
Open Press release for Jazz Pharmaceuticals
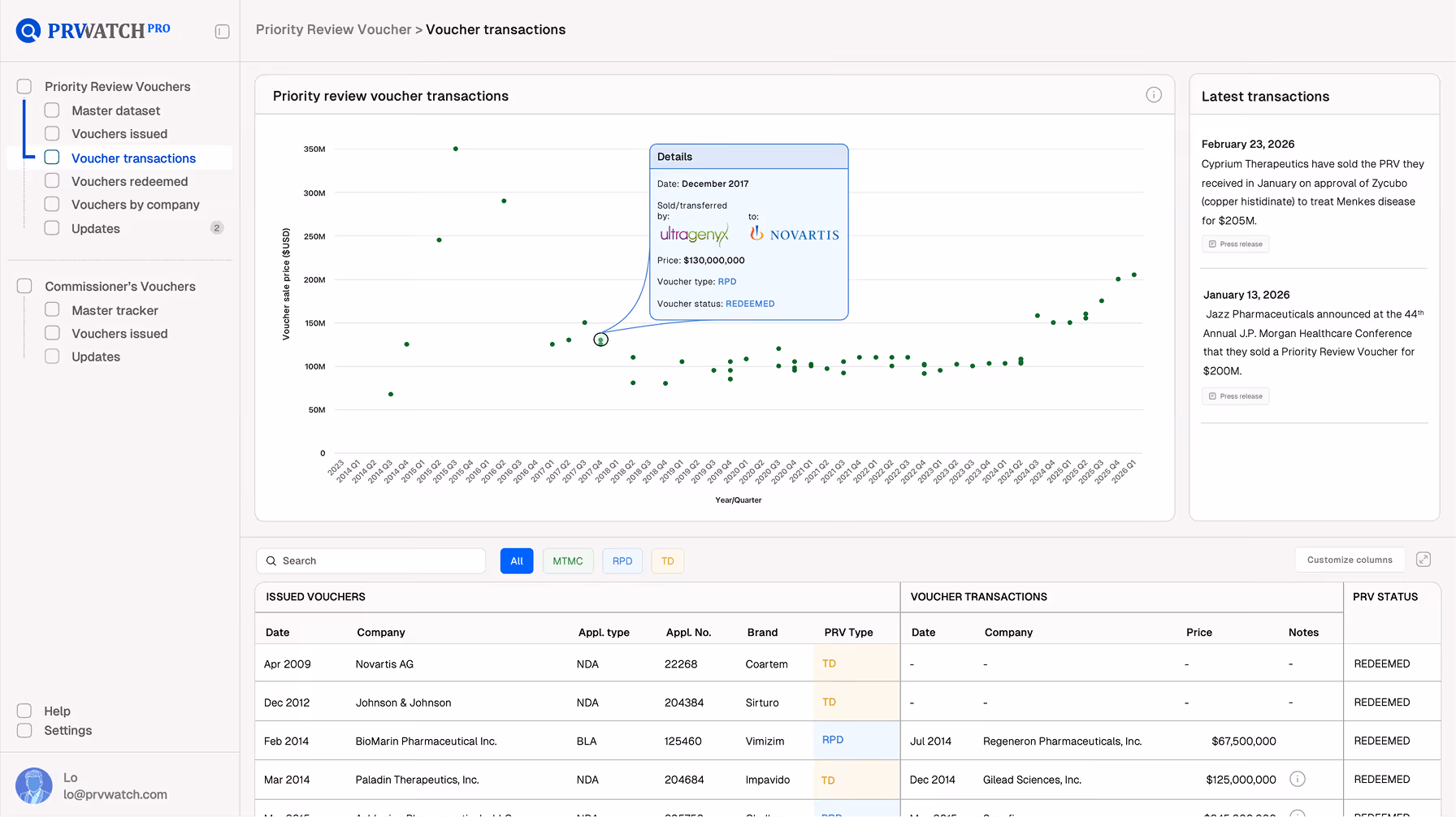tap(1235, 396)
